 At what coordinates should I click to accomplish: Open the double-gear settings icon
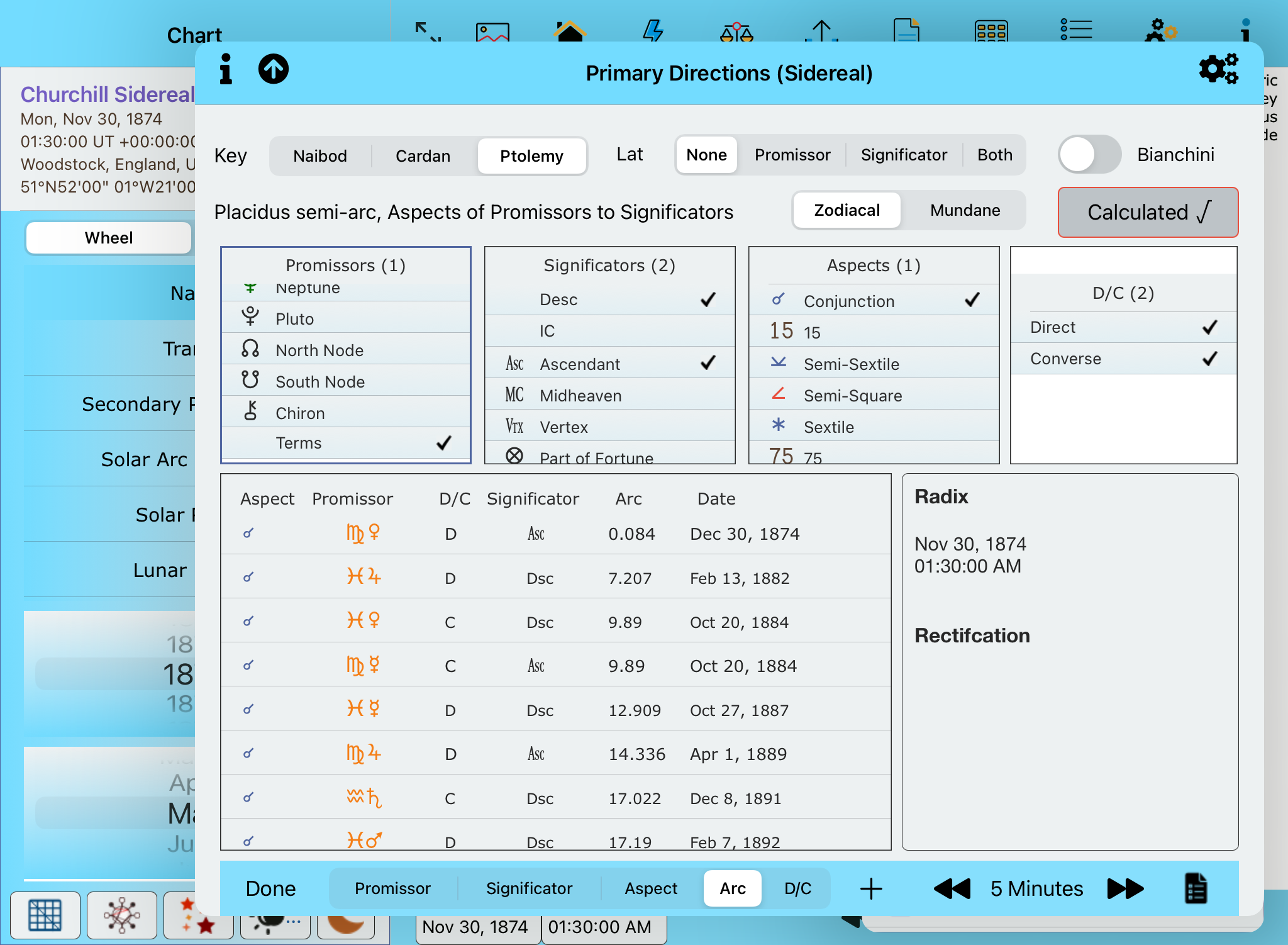click(1218, 69)
